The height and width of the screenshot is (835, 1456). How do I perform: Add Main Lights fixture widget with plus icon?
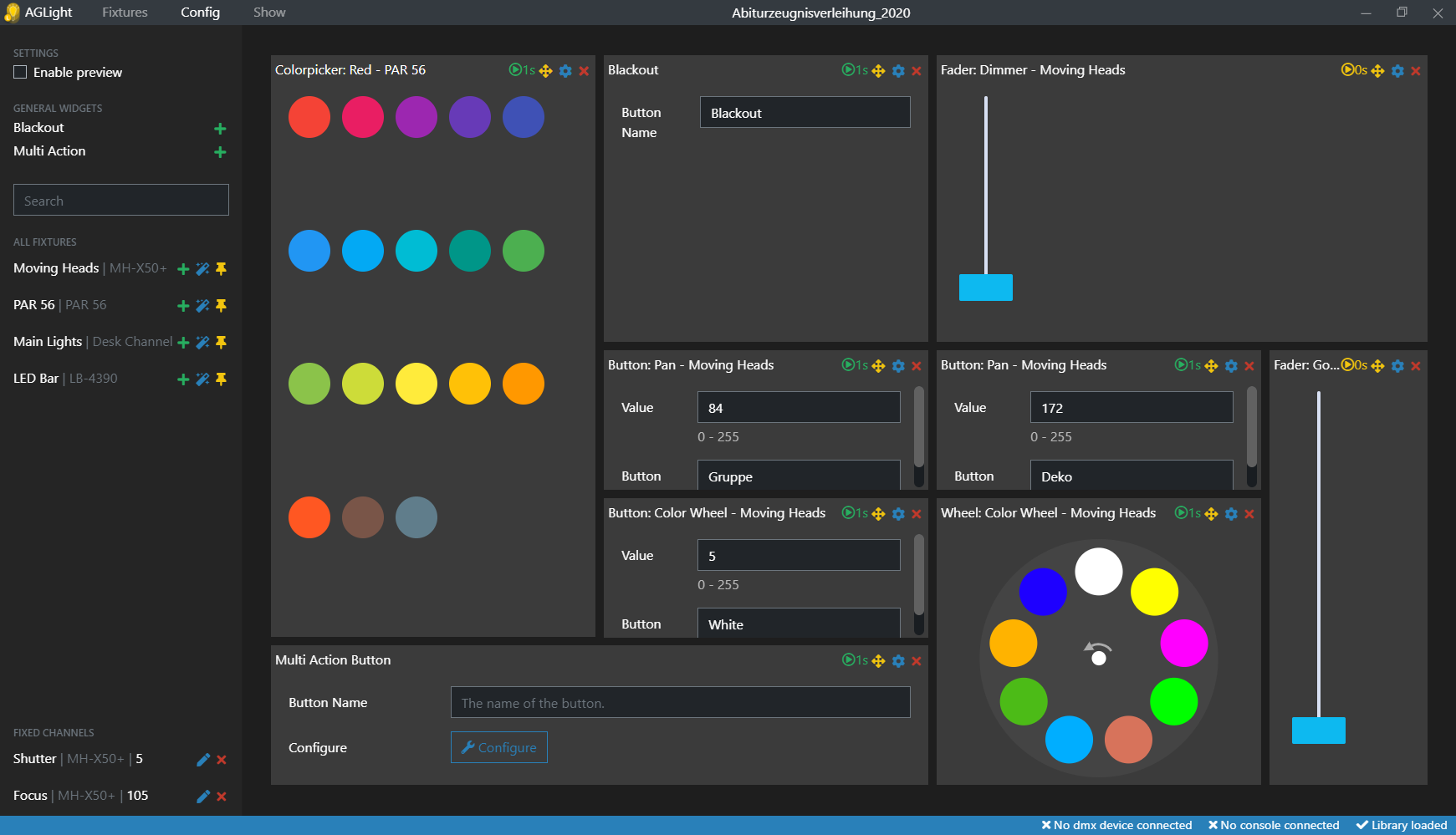tap(183, 343)
